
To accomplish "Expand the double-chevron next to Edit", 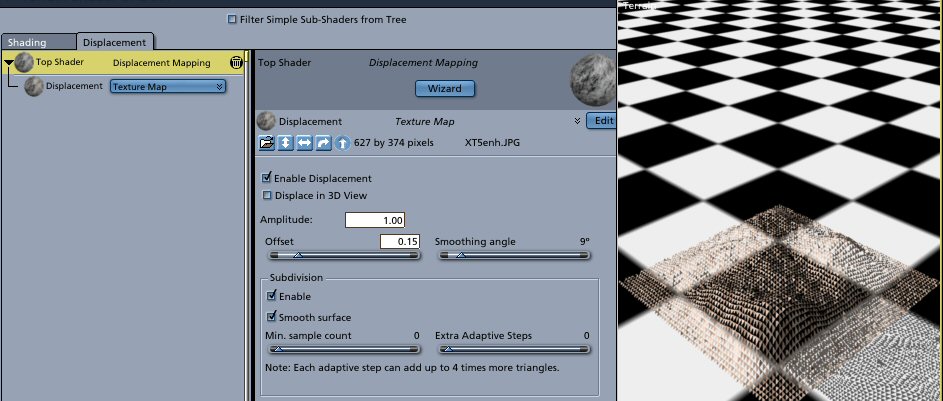I will pos(577,121).
